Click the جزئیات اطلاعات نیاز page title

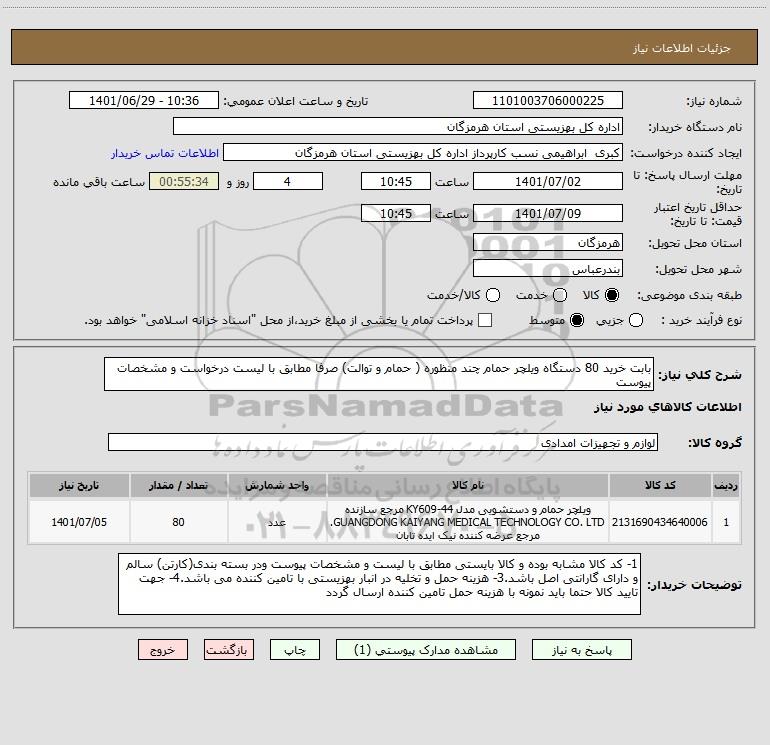pyautogui.click(x=681, y=48)
